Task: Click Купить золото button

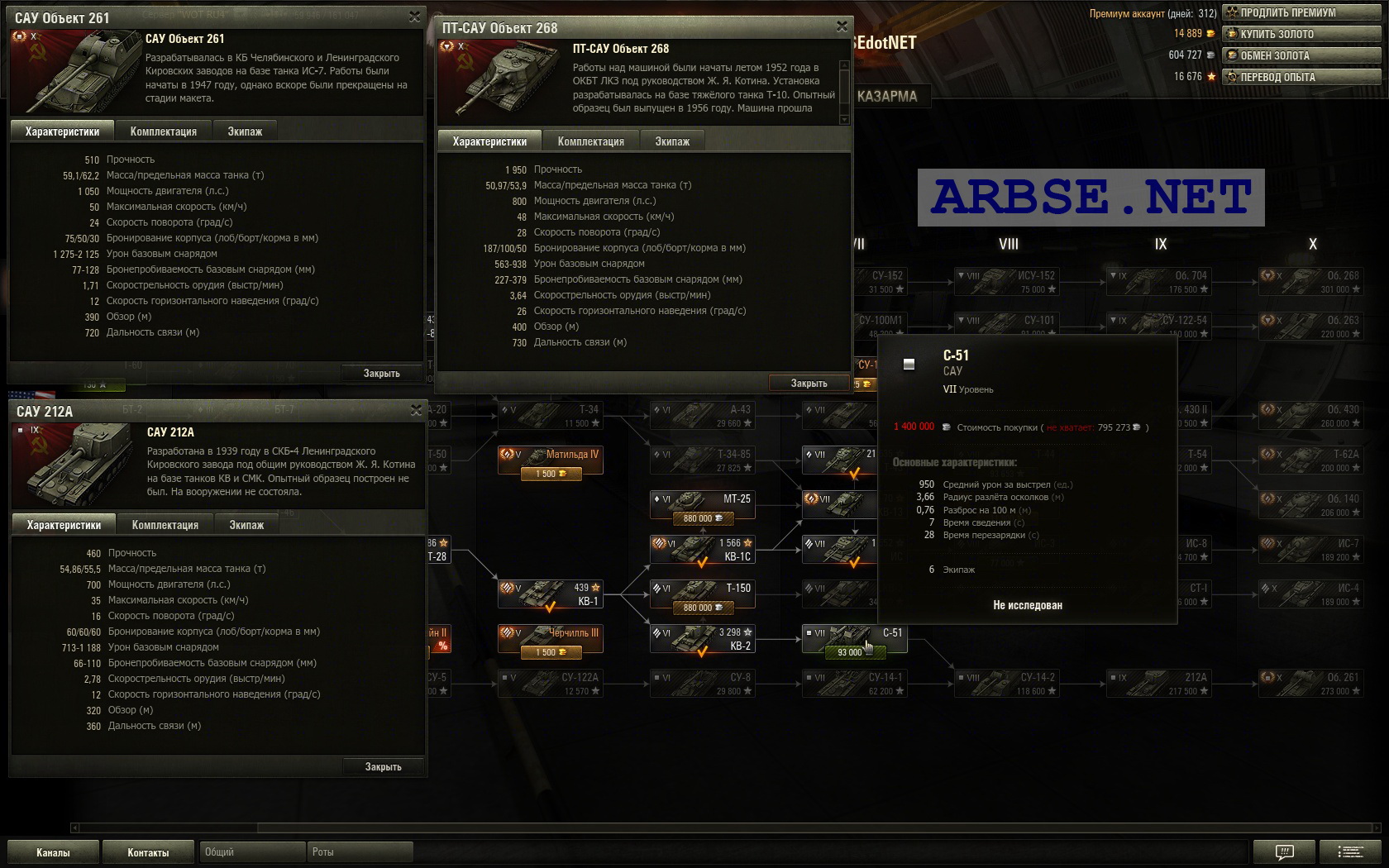Action: click(1301, 34)
